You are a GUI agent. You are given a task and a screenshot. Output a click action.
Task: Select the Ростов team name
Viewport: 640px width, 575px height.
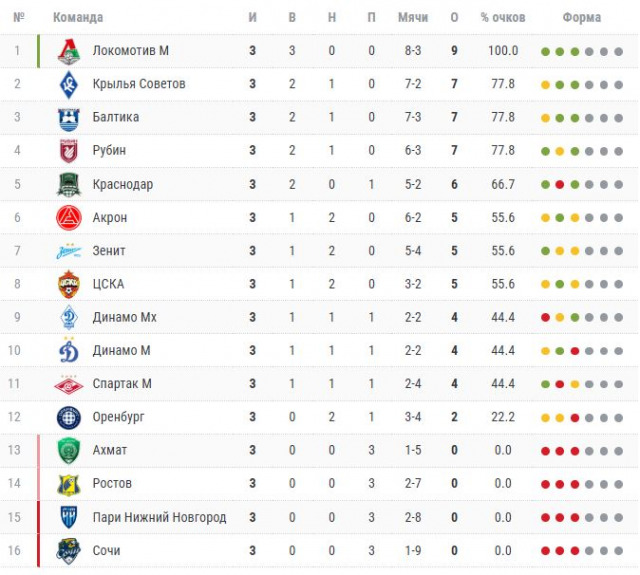click(111, 483)
